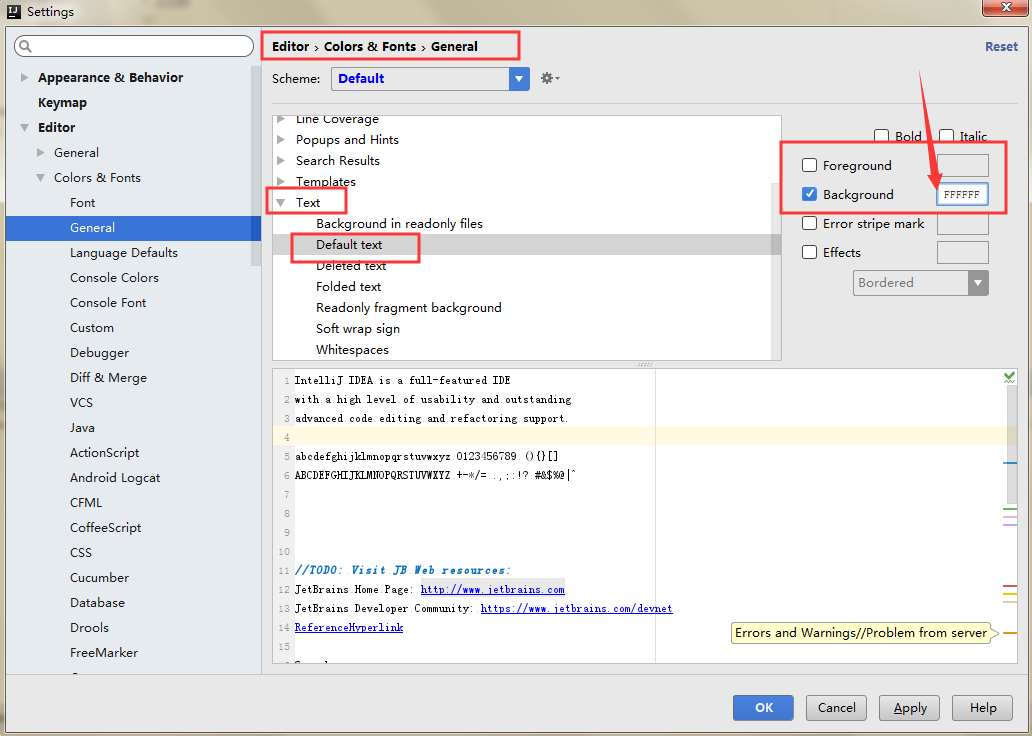The height and width of the screenshot is (736, 1032).
Task: Select 'Background in readonly files' item
Action: [400, 224]
